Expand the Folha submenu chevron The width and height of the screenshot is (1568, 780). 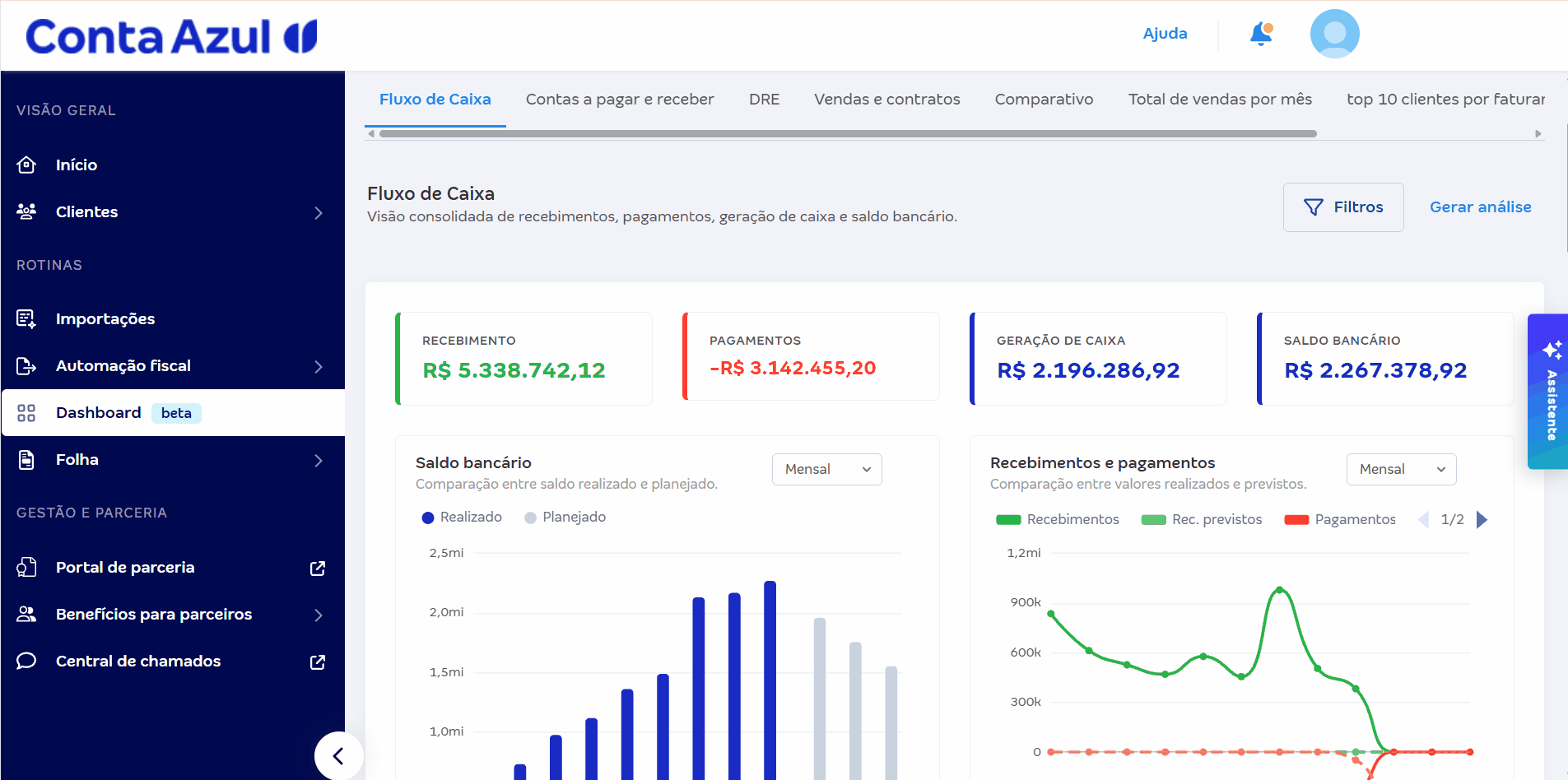[319, 460]
